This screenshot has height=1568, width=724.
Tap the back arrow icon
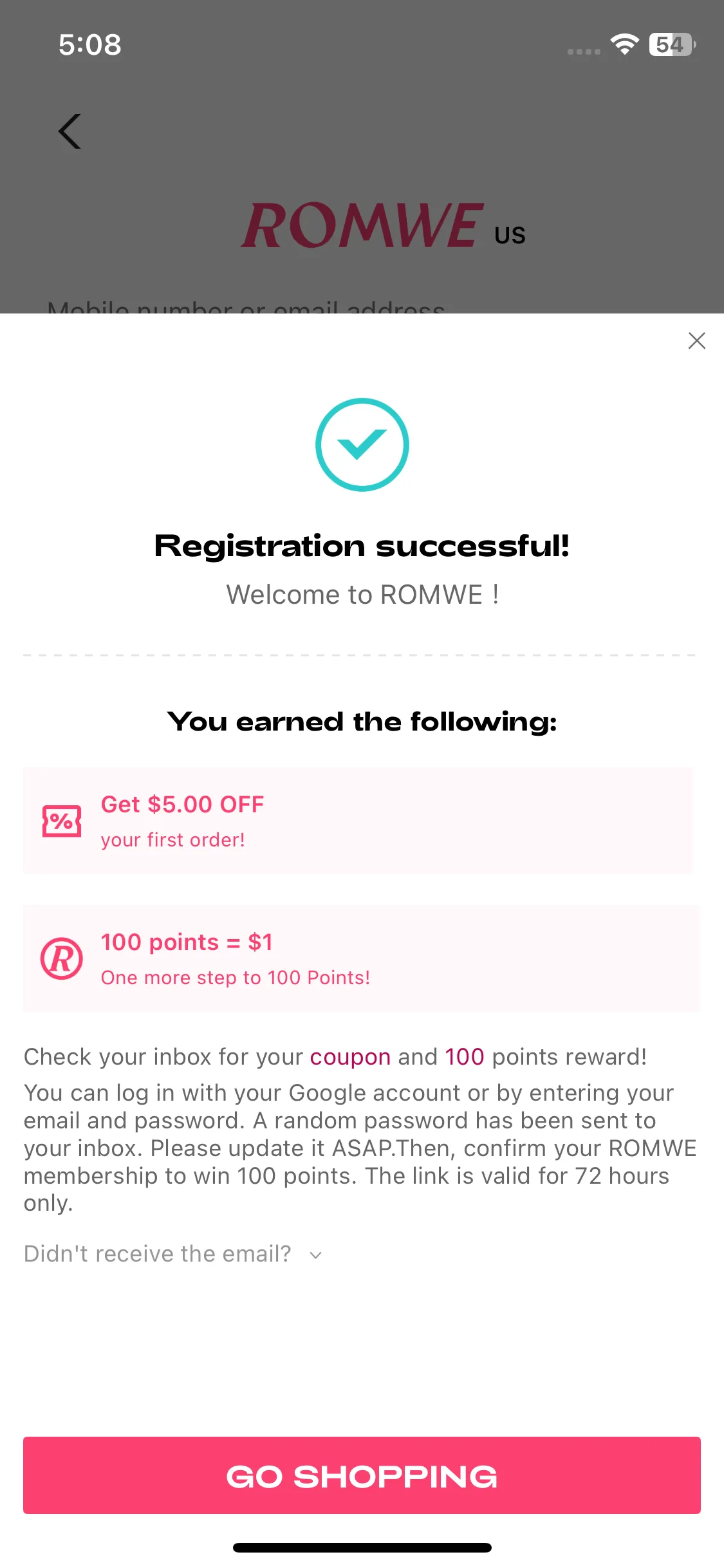click(70, 131)
